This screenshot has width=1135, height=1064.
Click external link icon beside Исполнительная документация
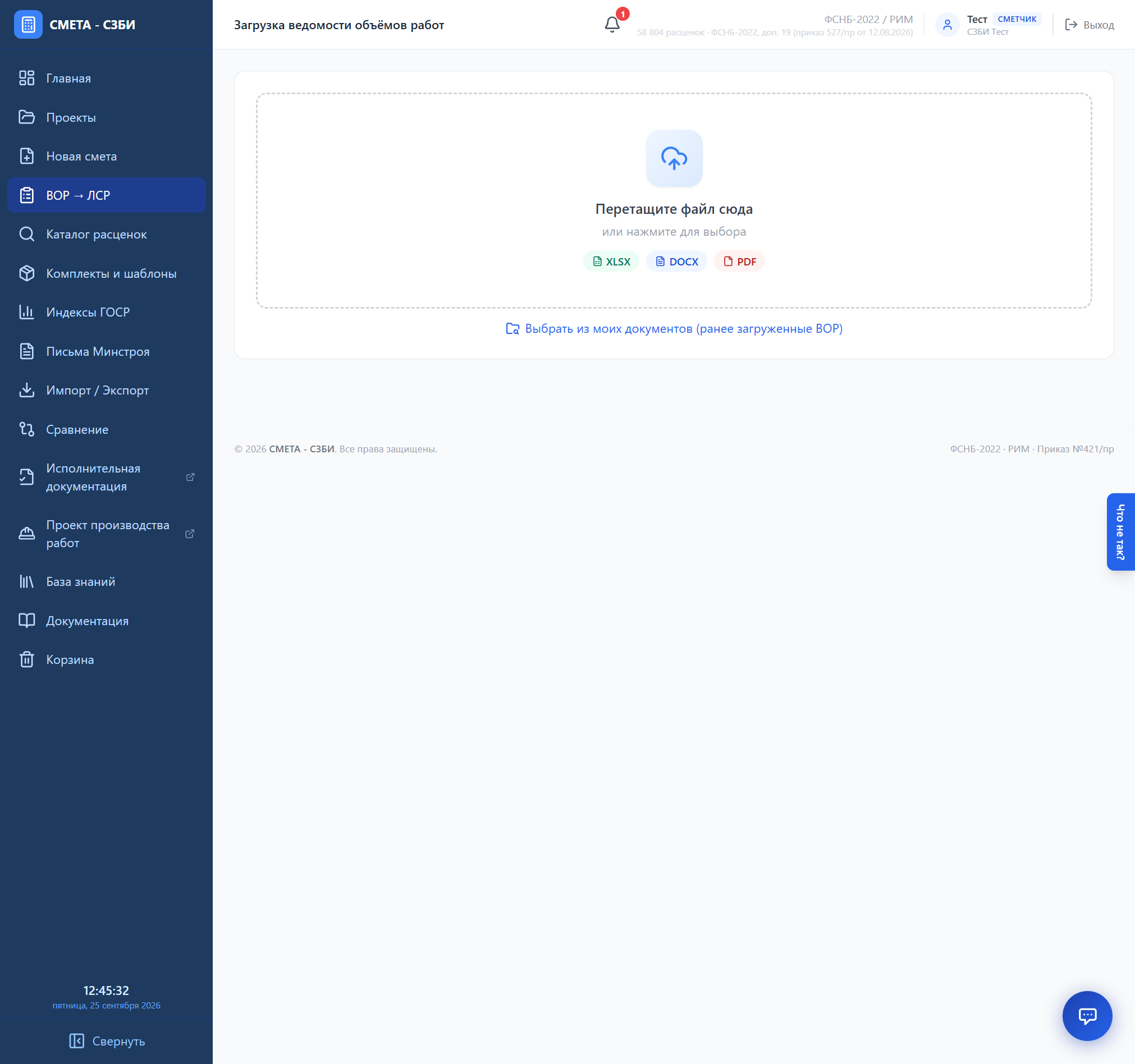click(190, 477)
